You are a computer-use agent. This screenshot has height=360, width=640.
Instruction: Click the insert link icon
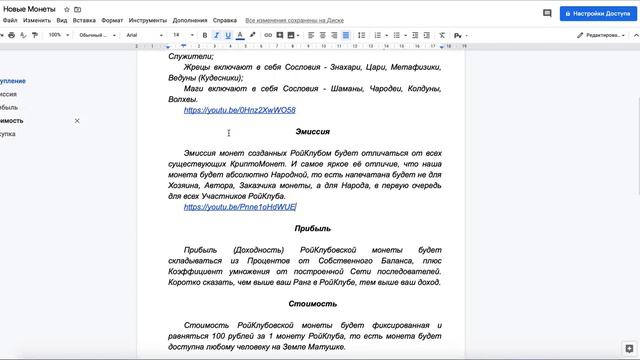268,36
